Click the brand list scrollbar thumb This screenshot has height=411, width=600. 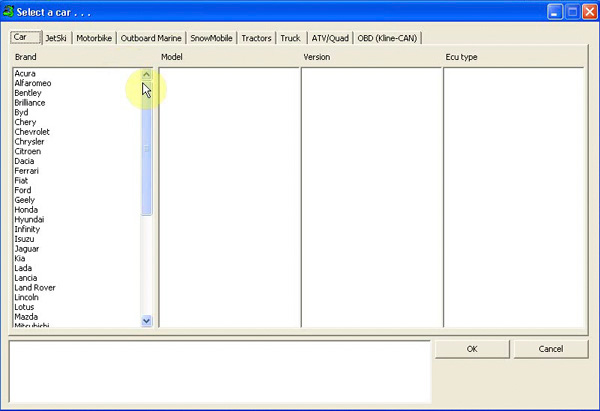(147, 150)
